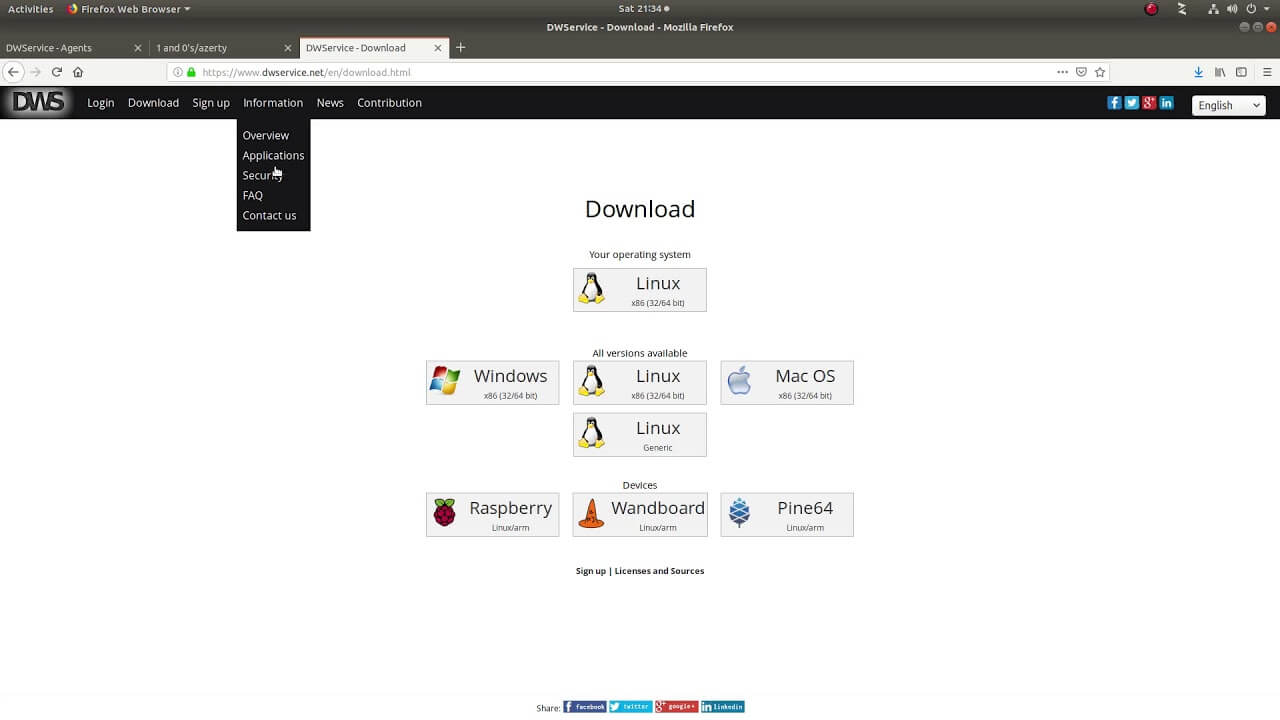Click the DWS logo in the header
Image resolution: width=1280 pixels, height=720 pixels.
(x=38, y=102)
